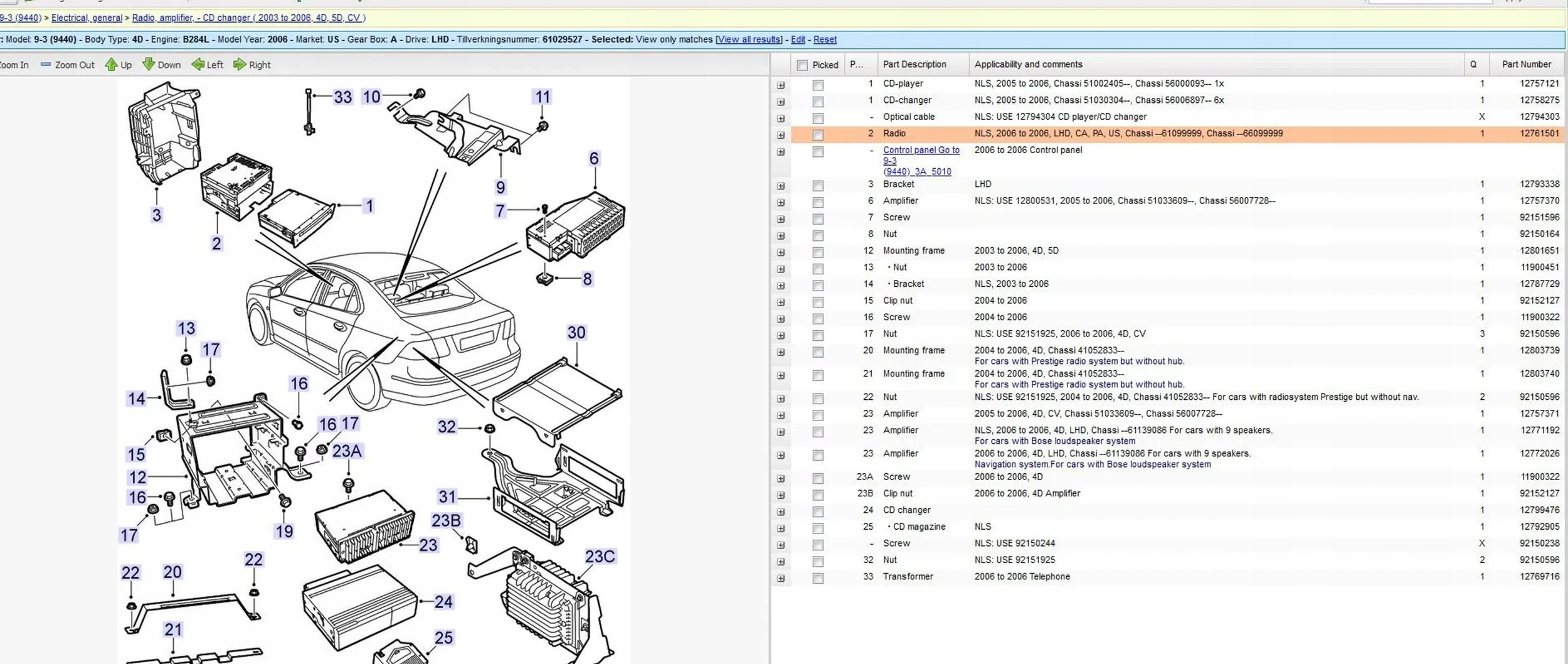Pan diagram with the Down arrow icon

tap(149, 65)
